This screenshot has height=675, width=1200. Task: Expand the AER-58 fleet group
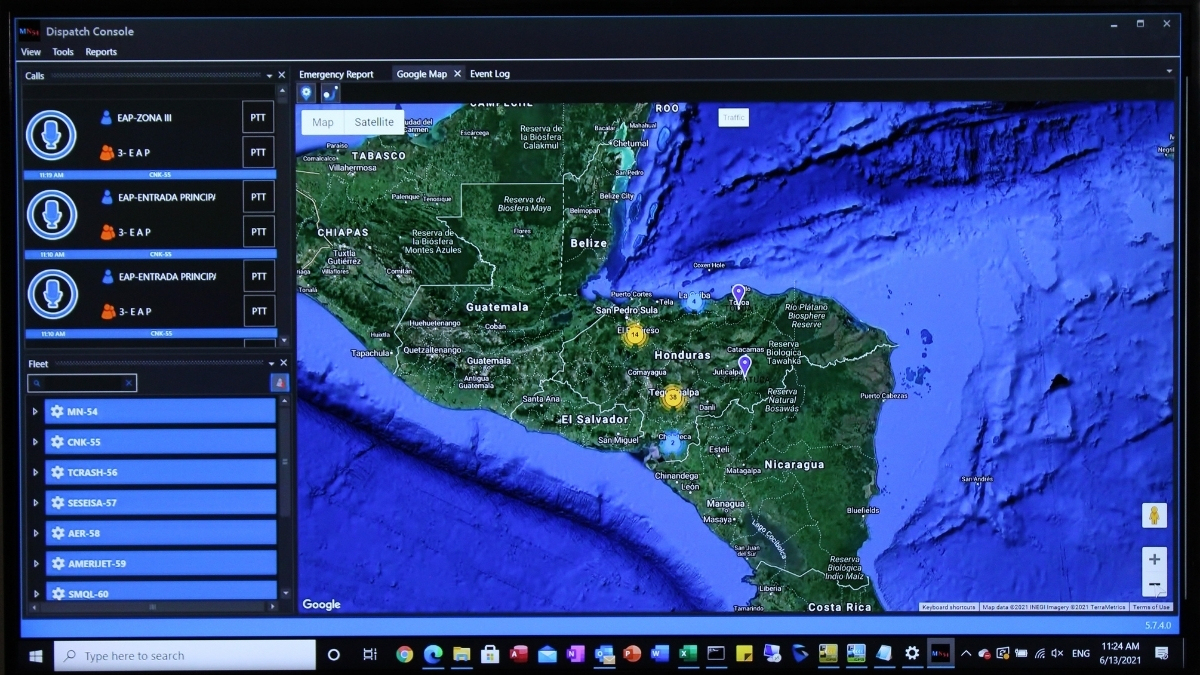coord(35,533)
